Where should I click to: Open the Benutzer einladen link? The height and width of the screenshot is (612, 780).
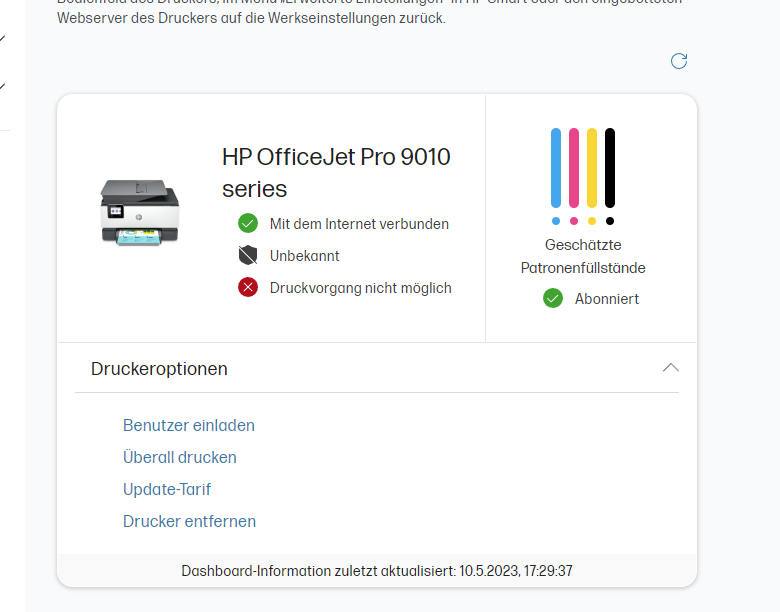tap(189, 425)
